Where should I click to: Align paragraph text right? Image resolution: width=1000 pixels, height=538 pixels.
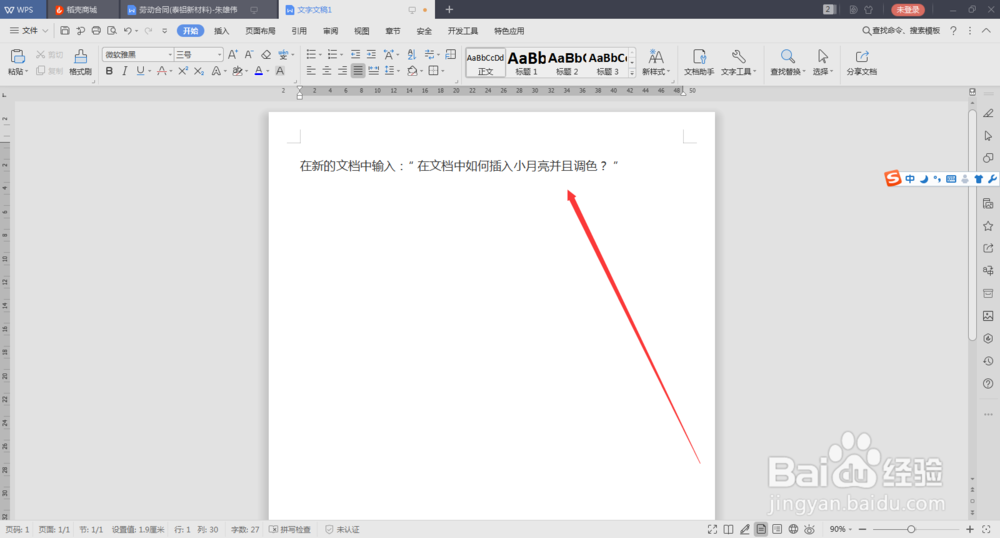[342, 71]
